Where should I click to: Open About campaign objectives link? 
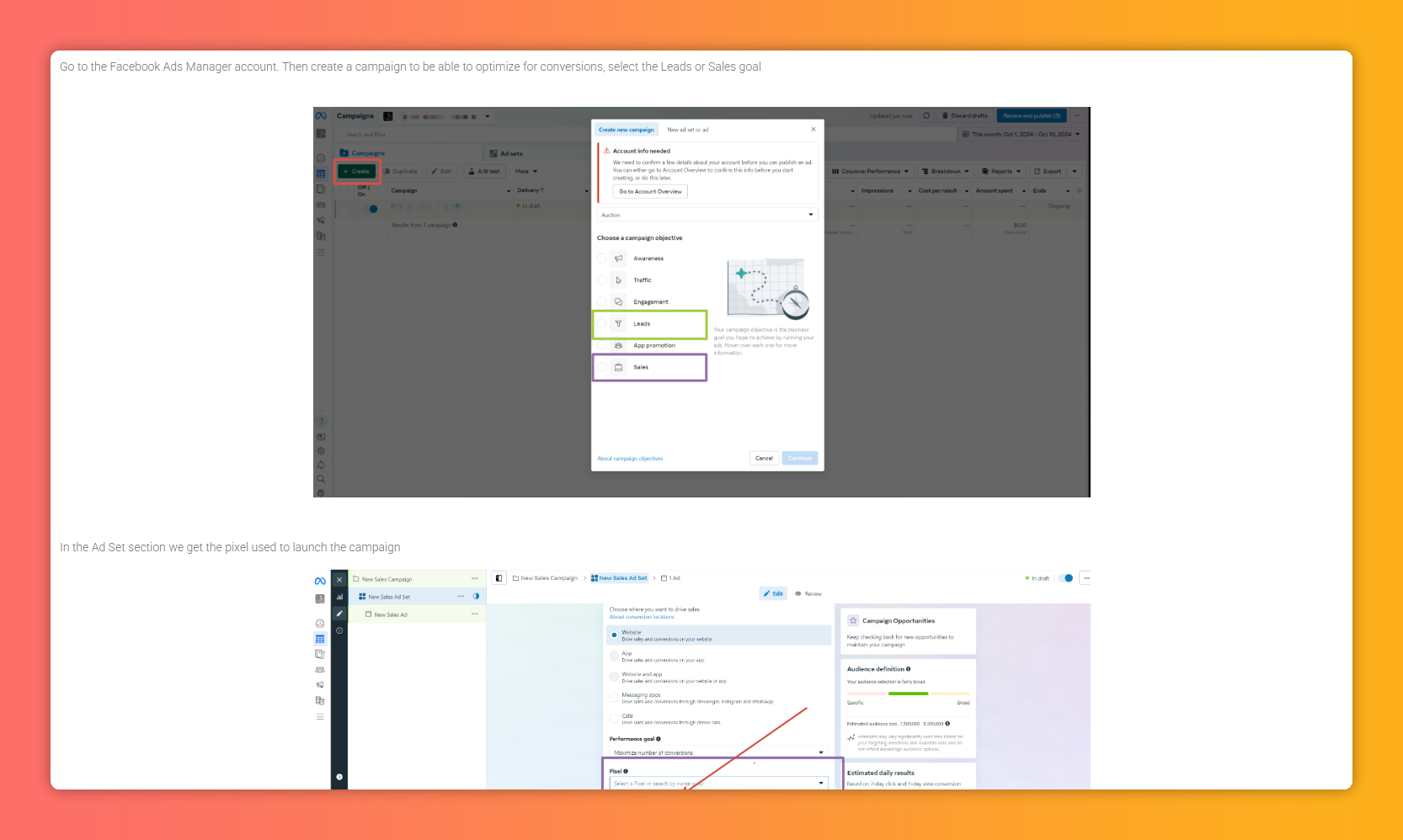[630, 459]
